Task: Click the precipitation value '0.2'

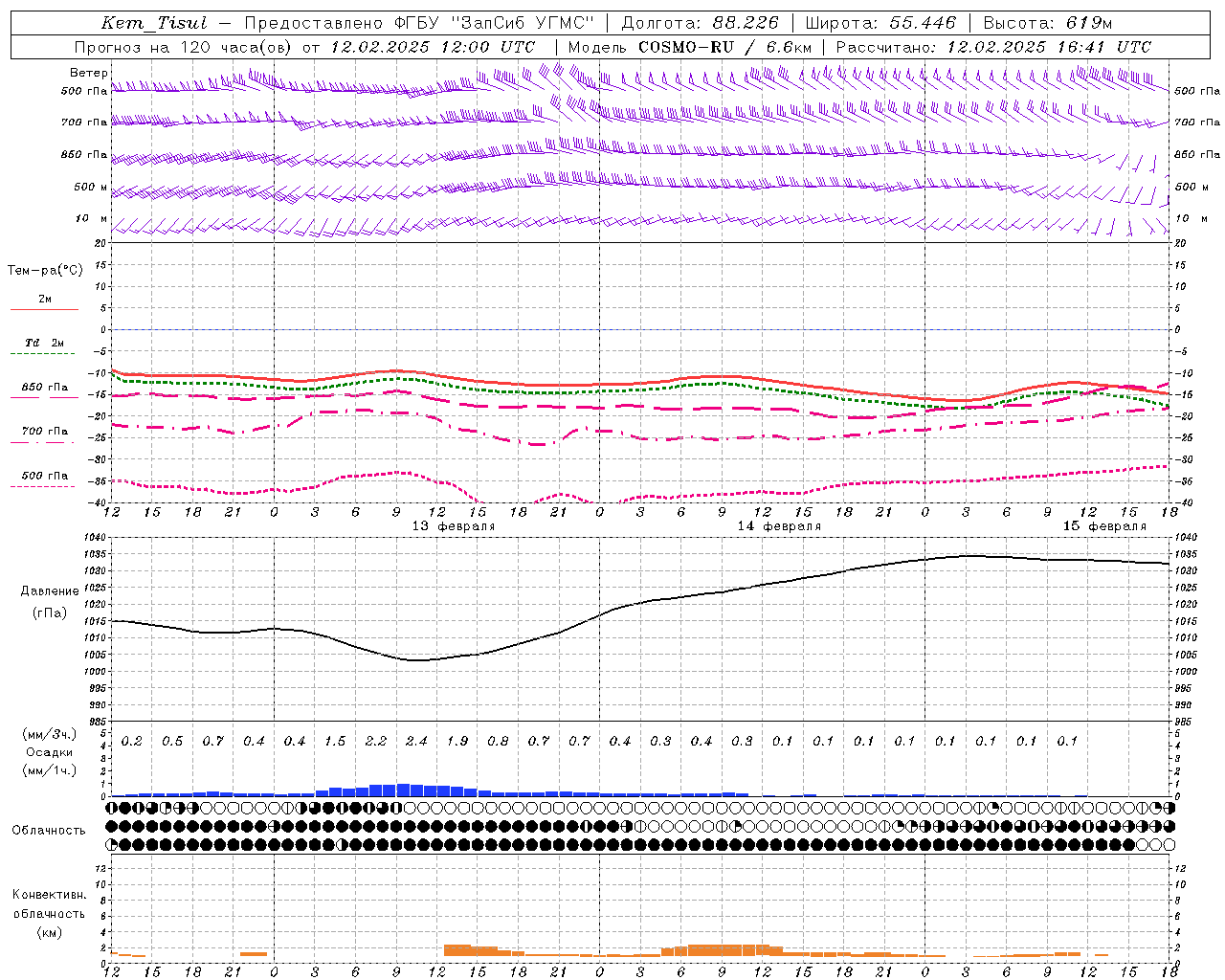Action: (x=132, y=742)
